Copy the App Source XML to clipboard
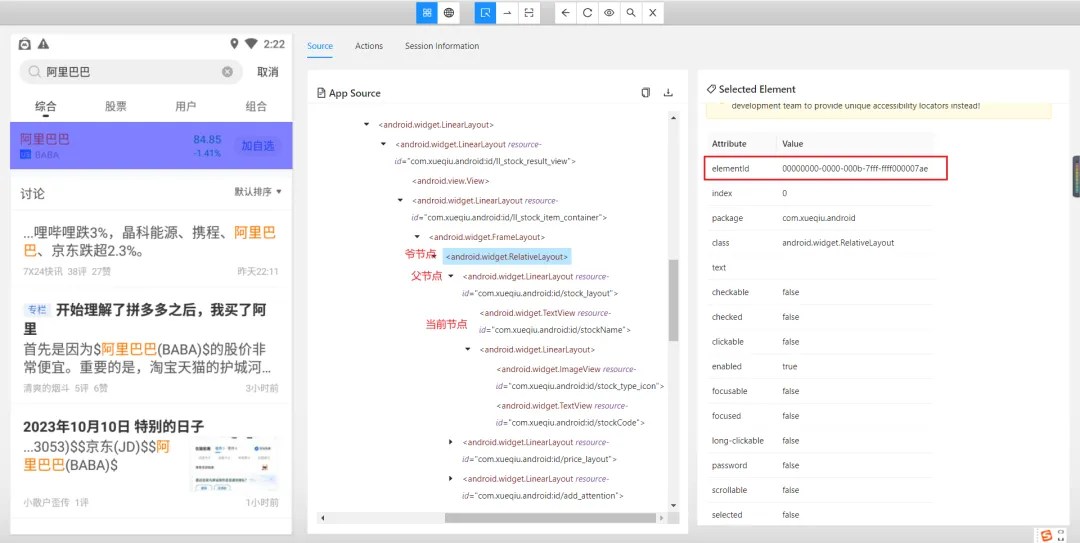 (x=645, y=92)
